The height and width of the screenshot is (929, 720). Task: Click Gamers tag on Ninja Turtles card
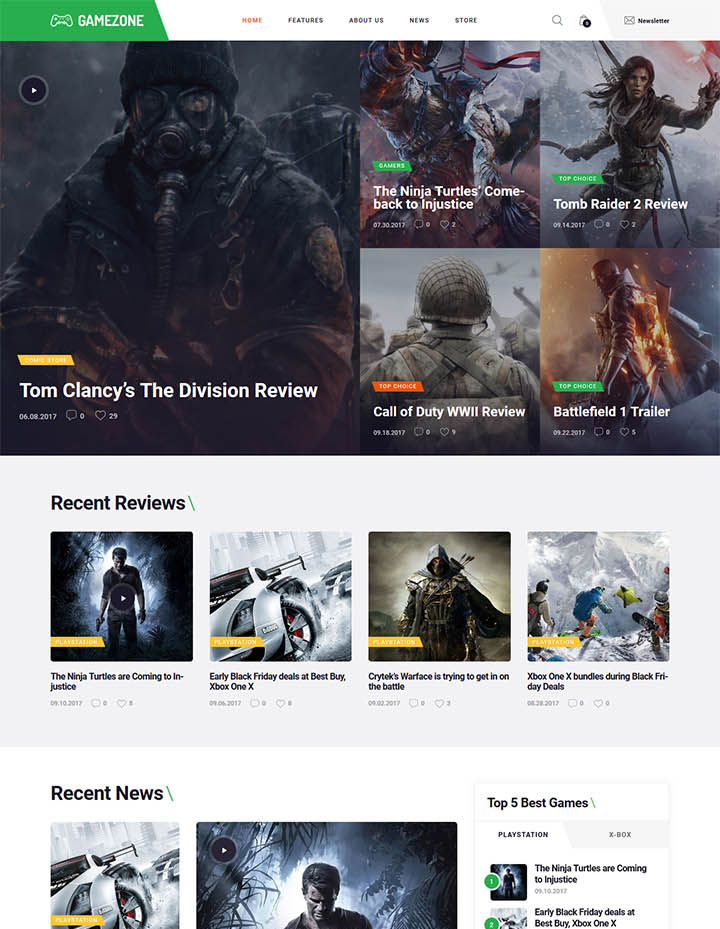point(392,166)
